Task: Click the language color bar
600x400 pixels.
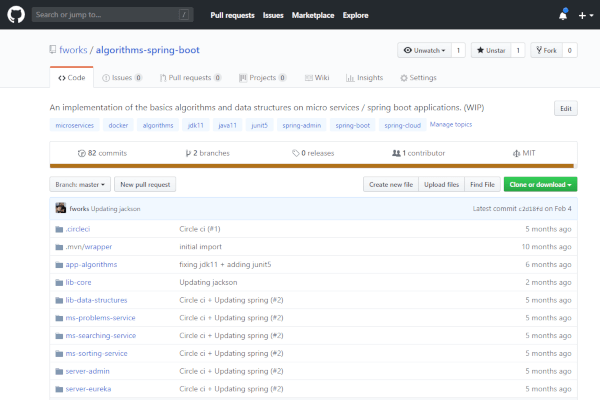Action: click(x=312, y=166)
